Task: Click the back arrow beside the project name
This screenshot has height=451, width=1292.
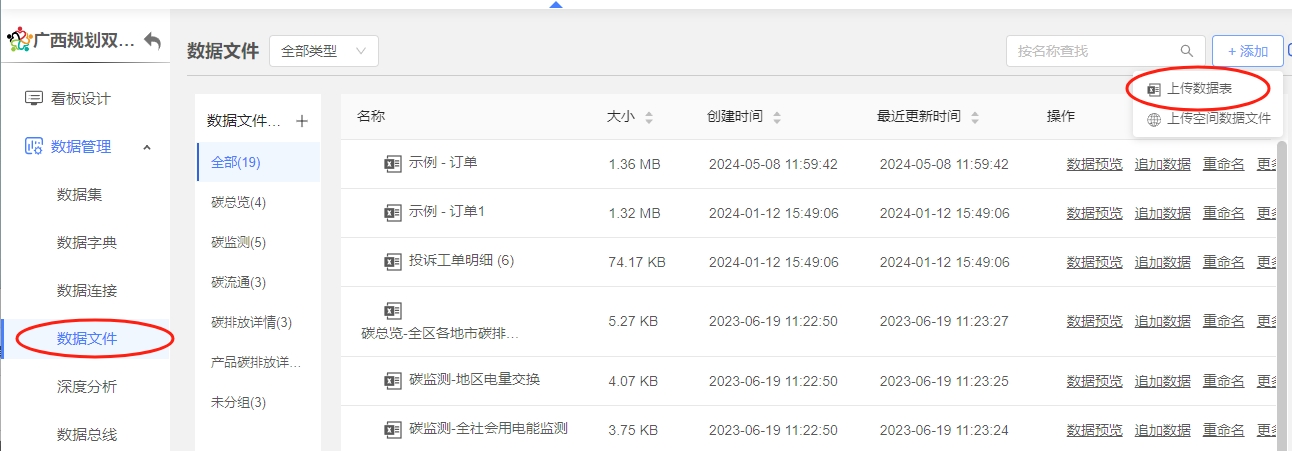Action: click(x=152, y=41)
